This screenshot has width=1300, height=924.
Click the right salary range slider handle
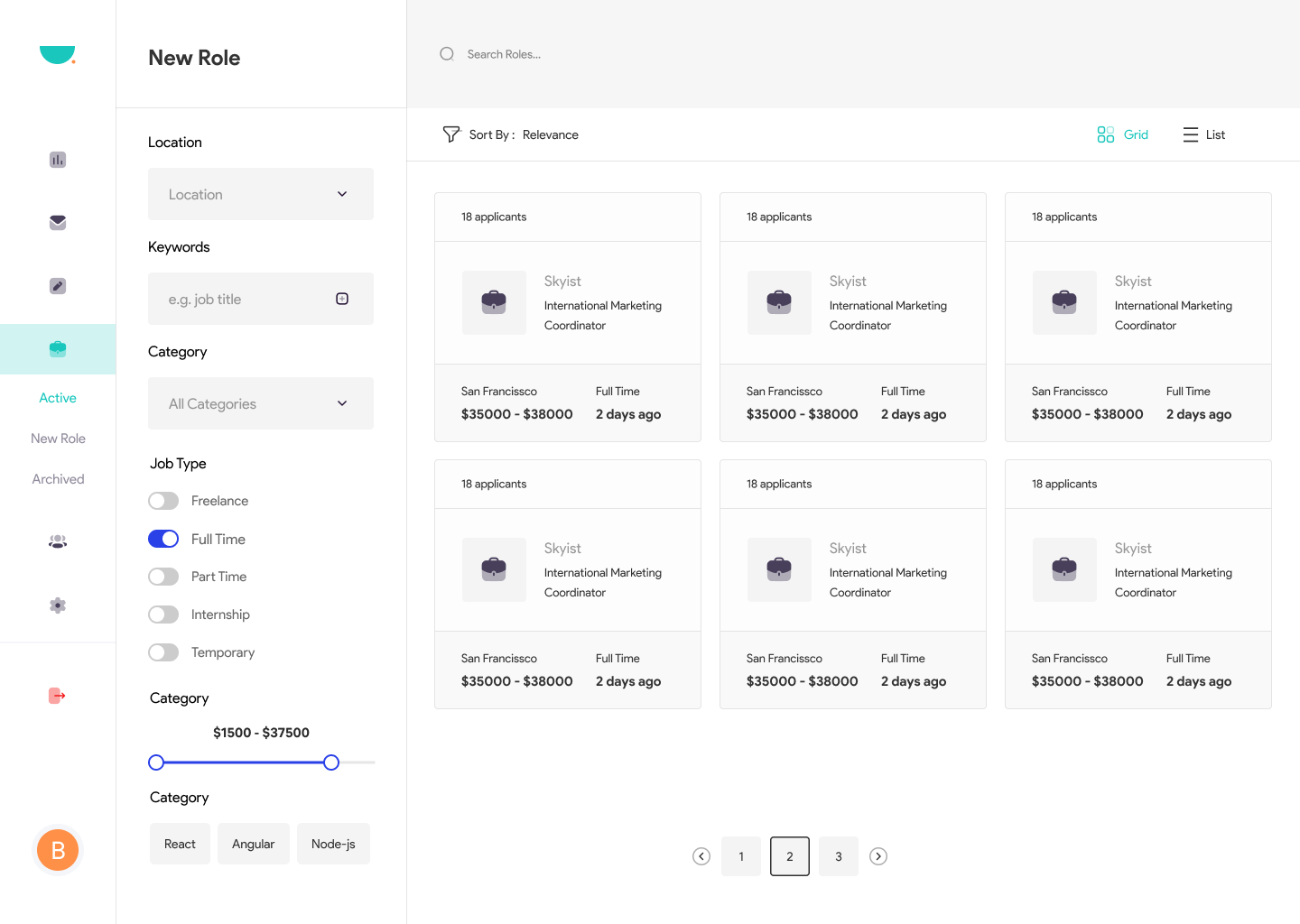click(x=331, y=762)
